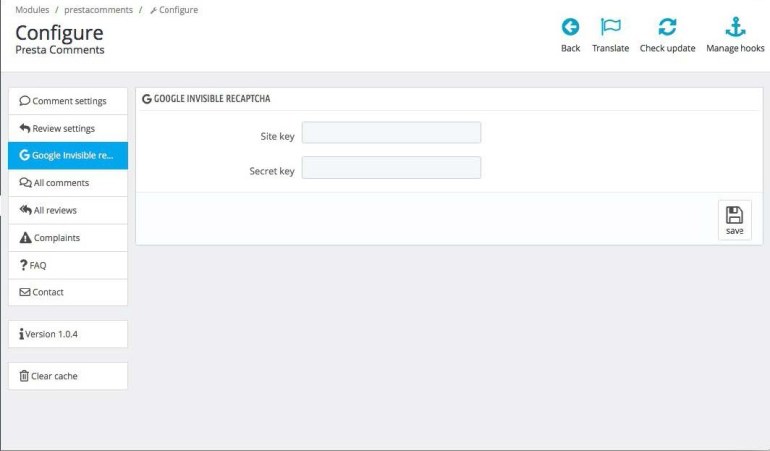Screen dimensions: 770x451
Task: Go to Modules breadcrumb link
Action: click(x=32, y=10)
